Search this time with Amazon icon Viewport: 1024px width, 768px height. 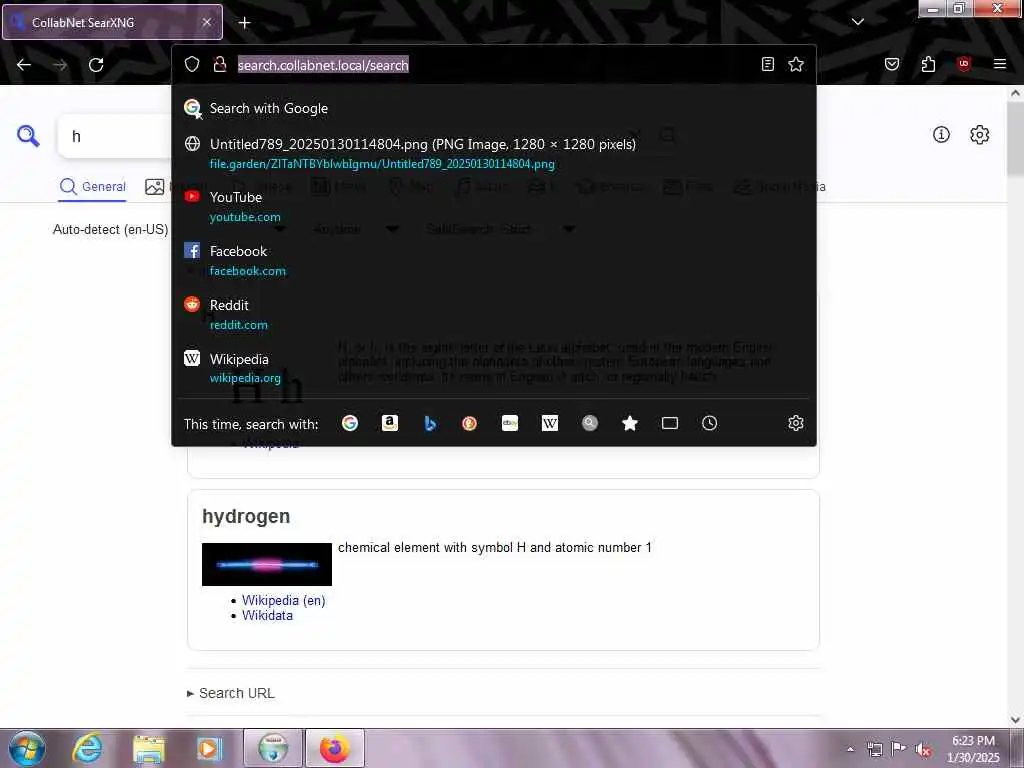[390, 423]
